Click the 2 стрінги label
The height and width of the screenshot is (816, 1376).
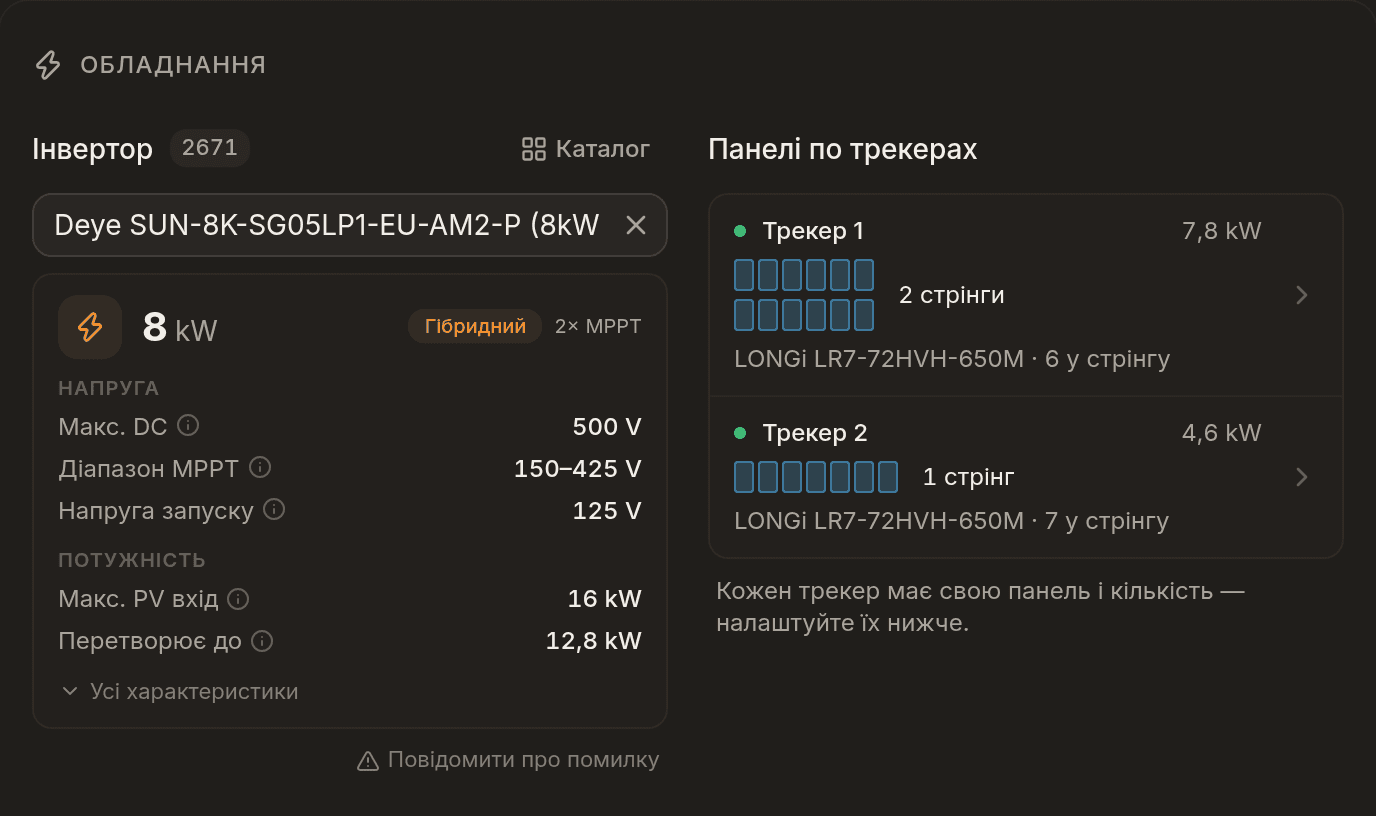tap(952, 295)
